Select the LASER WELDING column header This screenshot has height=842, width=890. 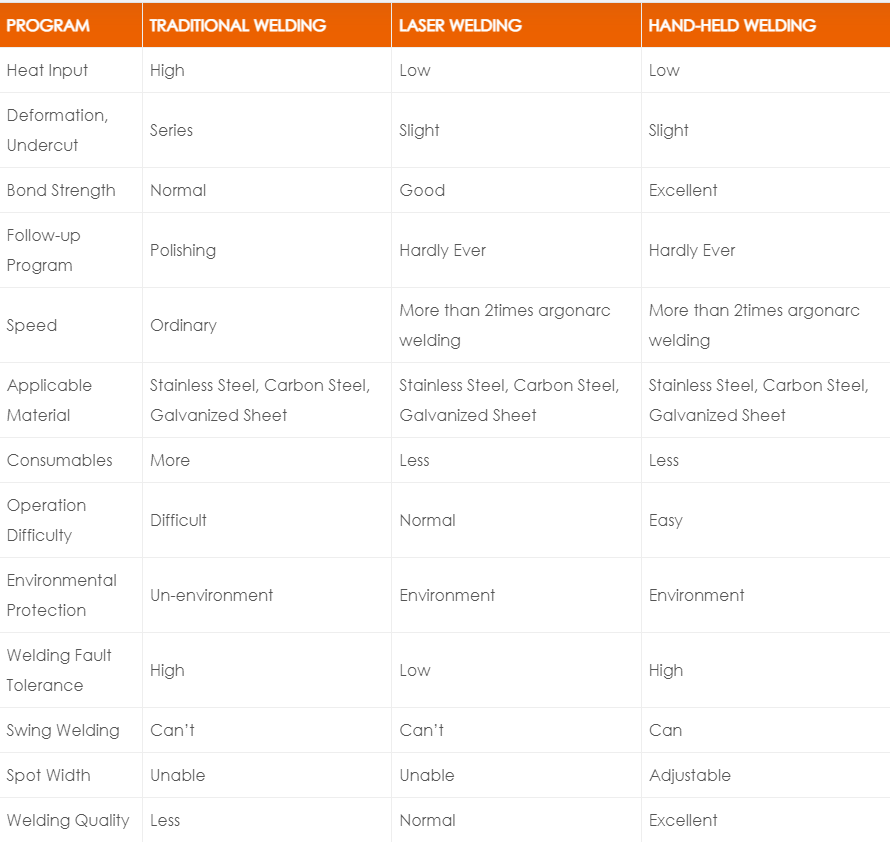pyautogui.click(x=460, y=25)
